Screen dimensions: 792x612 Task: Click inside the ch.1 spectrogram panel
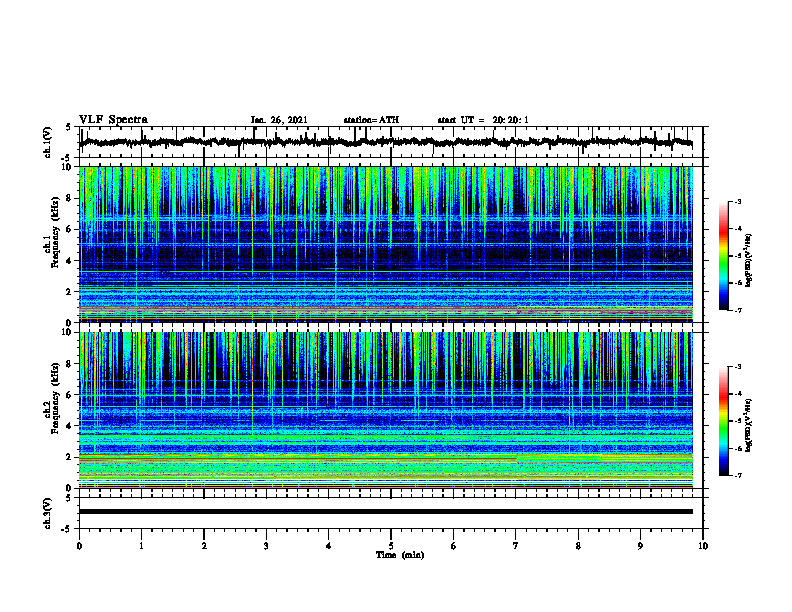386,244
